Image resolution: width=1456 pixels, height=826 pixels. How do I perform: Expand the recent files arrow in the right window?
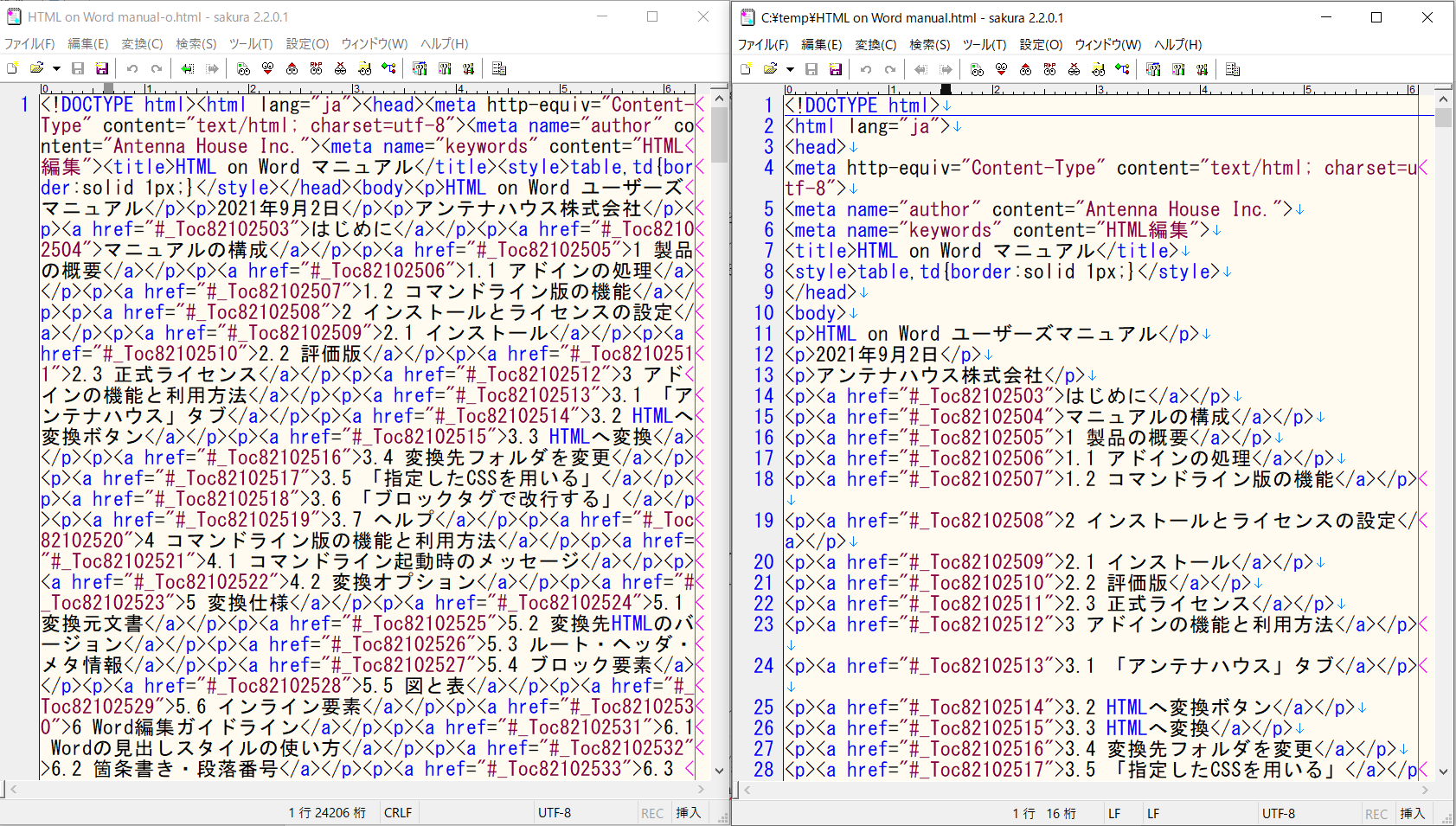790,69
